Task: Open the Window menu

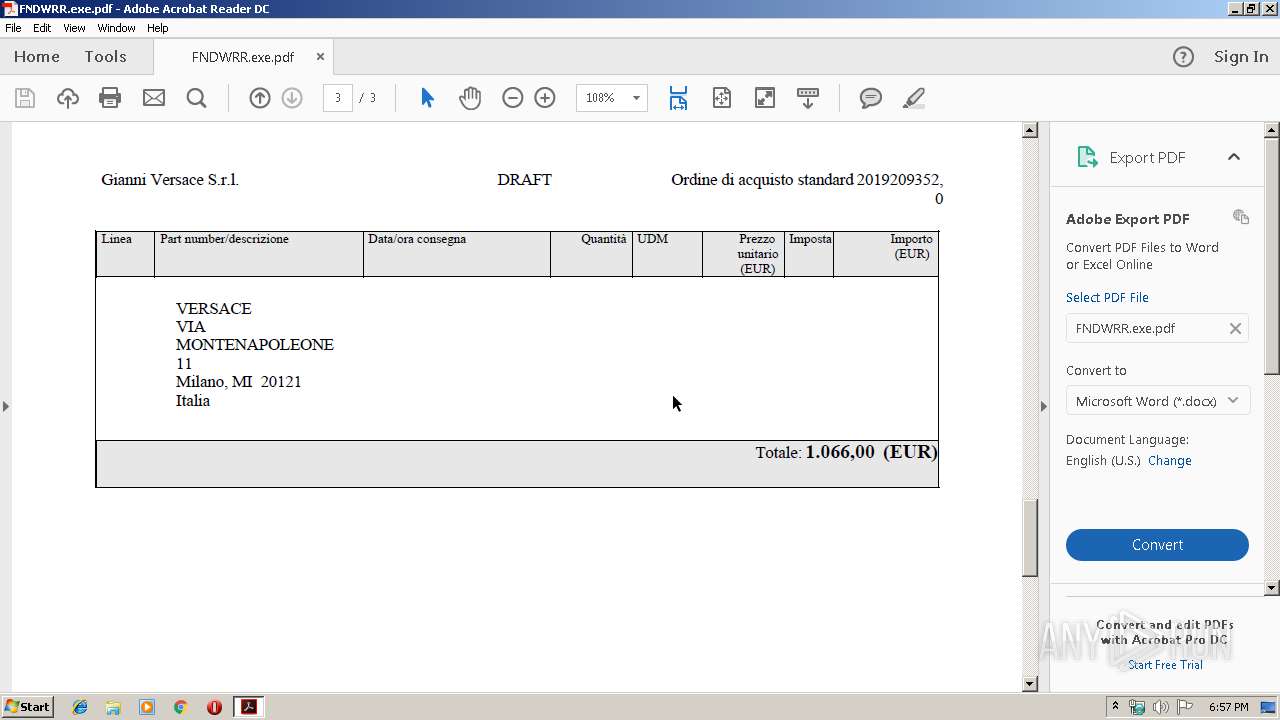Action: click(116, 28)
